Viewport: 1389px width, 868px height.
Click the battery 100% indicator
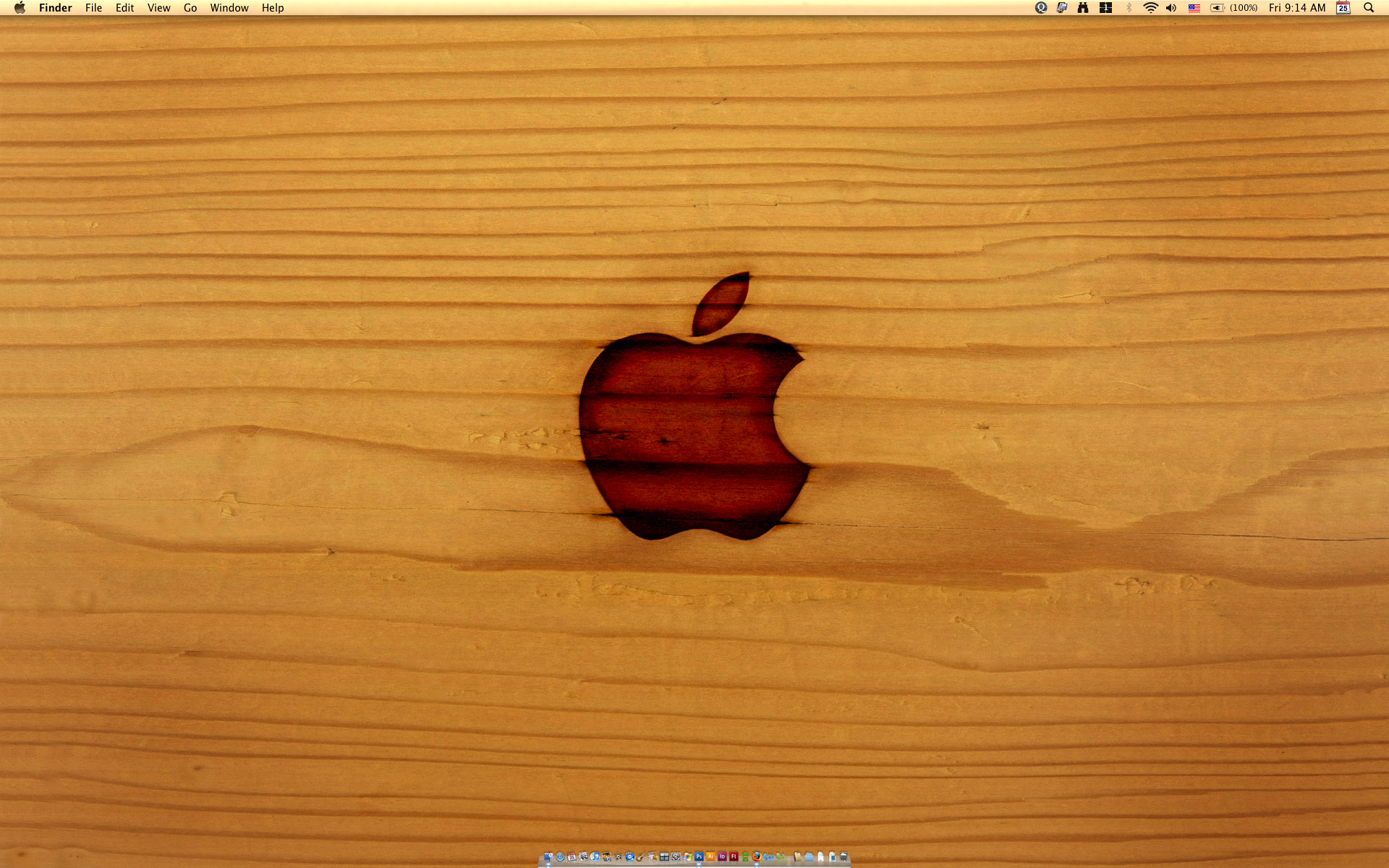1234,8
